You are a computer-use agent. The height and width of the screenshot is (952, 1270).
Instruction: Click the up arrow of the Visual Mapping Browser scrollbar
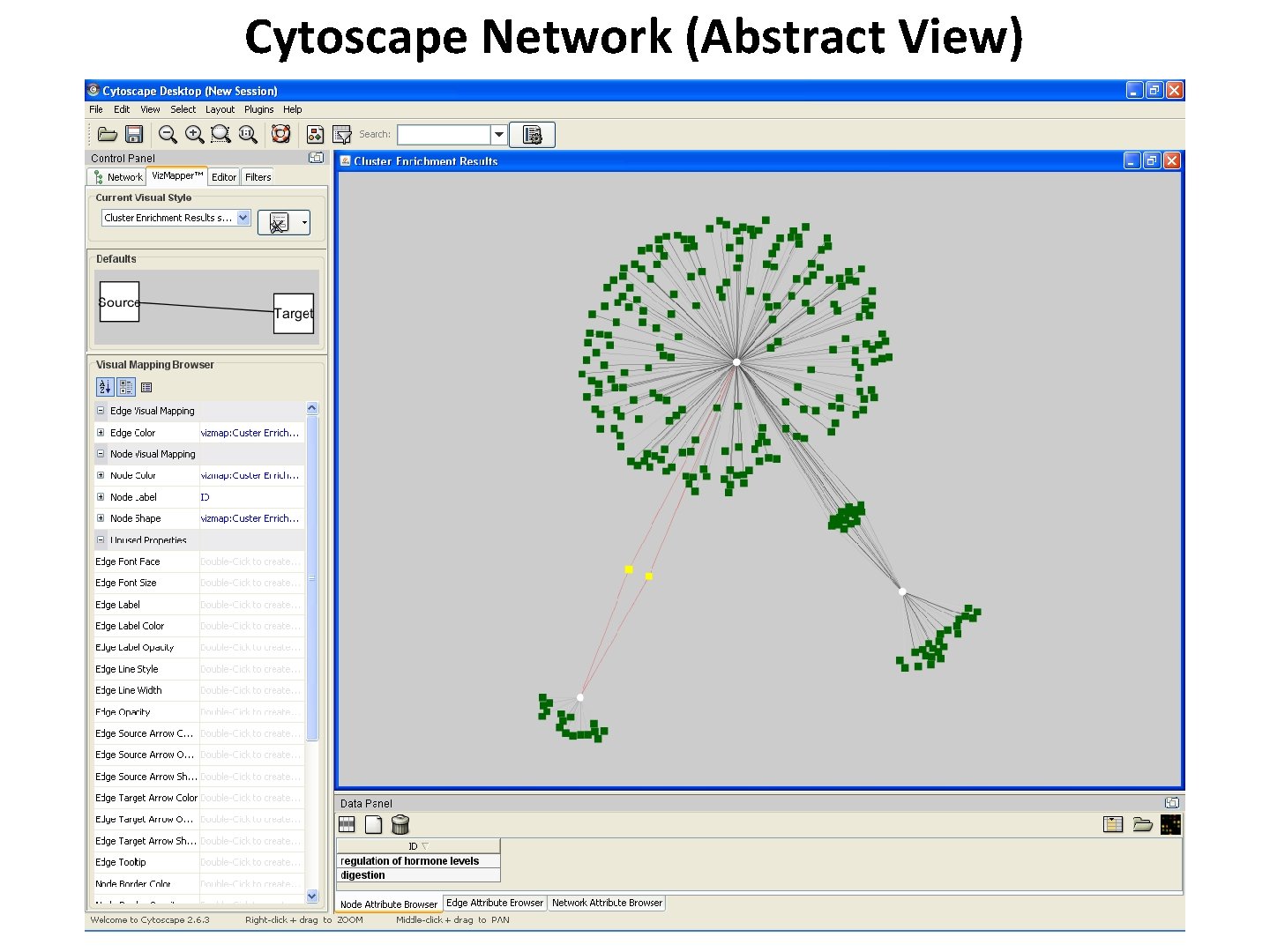coord(311,408)
